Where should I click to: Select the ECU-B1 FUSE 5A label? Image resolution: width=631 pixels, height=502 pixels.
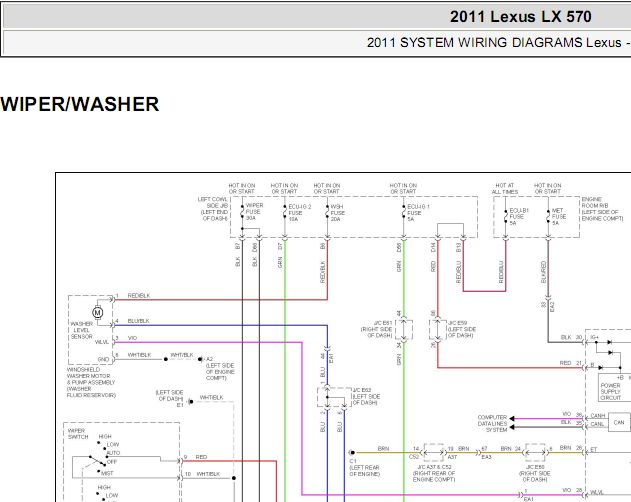(519, 217)
